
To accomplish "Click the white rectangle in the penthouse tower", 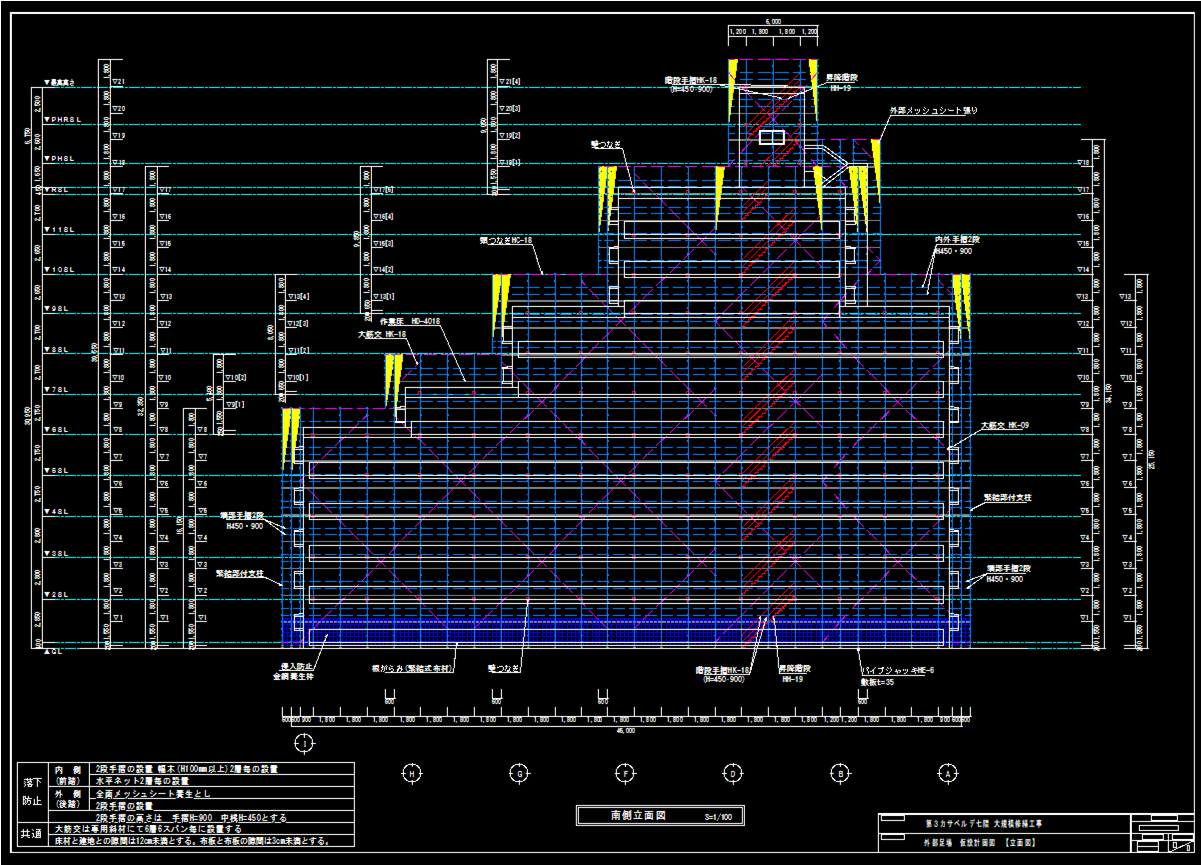I will (x=771, y=137).
